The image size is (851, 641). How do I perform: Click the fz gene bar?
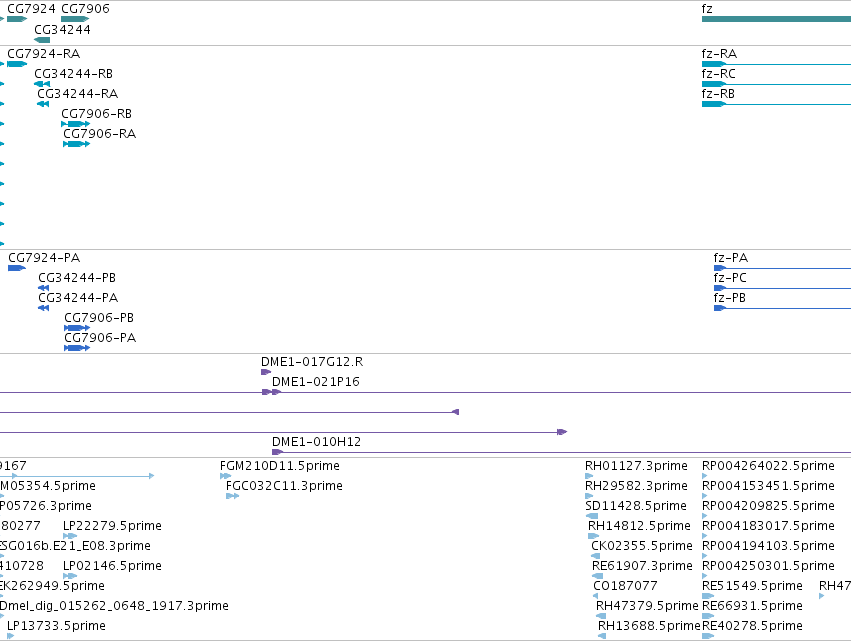pyautogui.click(x=776, y=19)
